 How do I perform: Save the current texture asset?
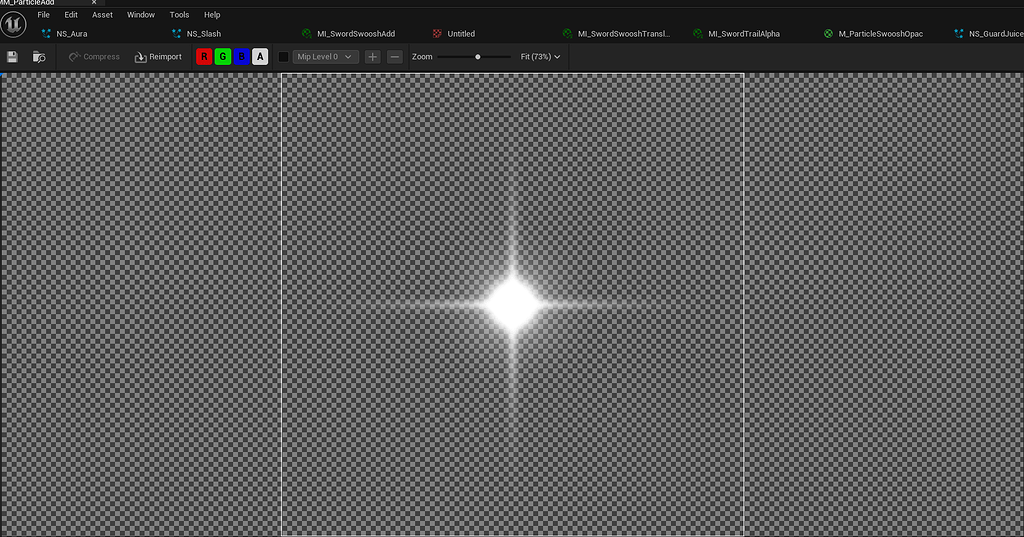click(12, 57)
